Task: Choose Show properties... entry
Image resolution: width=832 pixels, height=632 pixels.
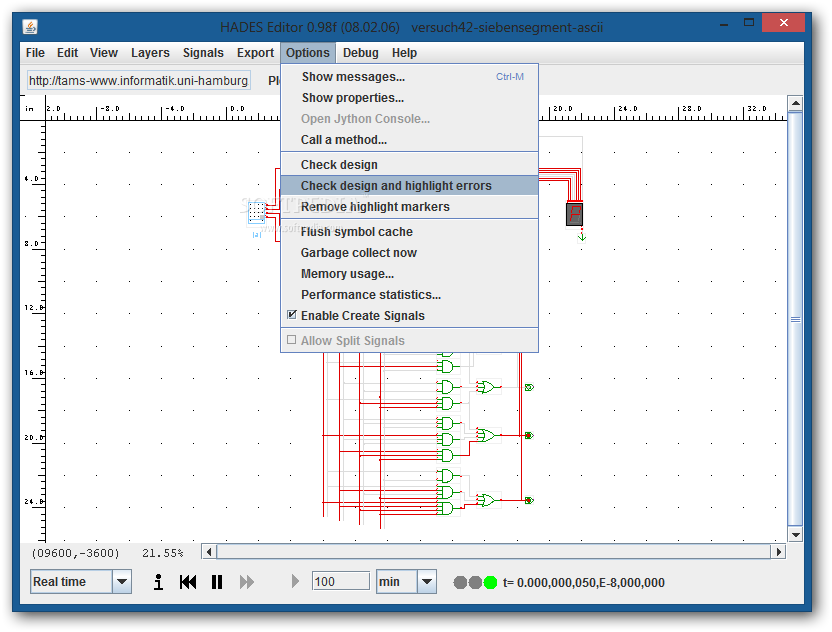Action: click(409, 98)
